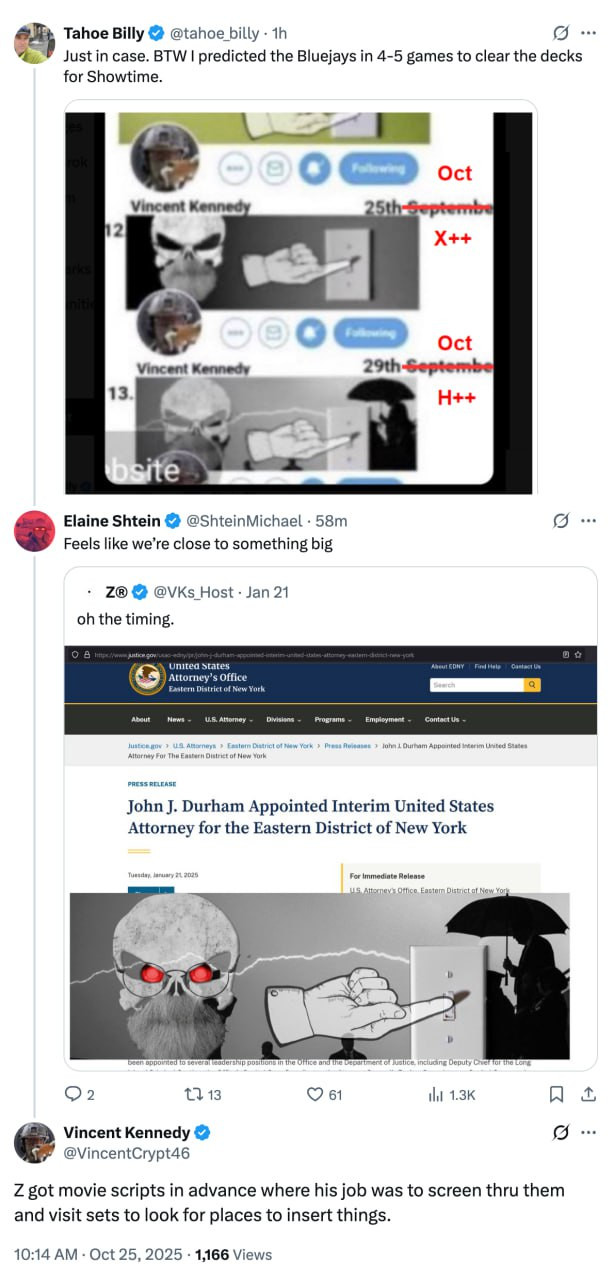Open more options on Vincent Kennedy's tweet
Screen dimensions: 614x1280
(x=589, y=1132)
